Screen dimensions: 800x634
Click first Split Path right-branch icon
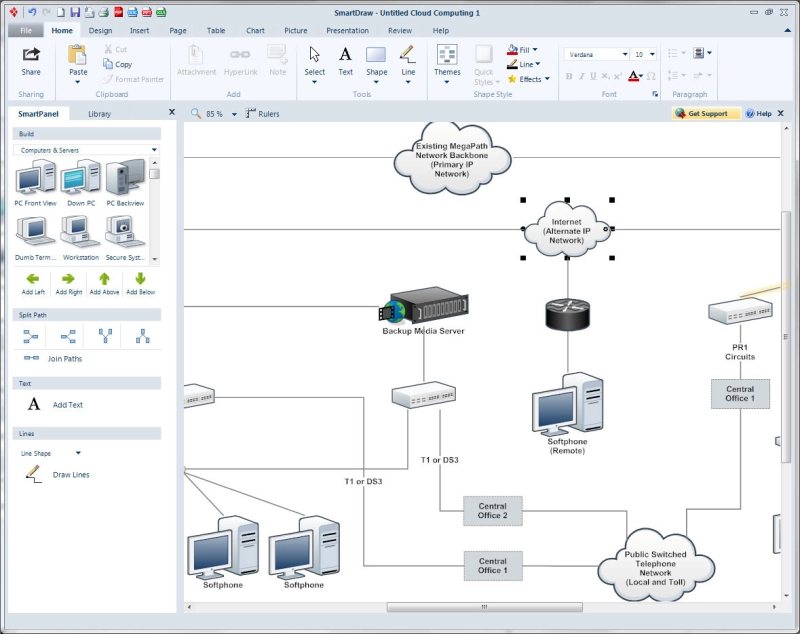(31, 336)
